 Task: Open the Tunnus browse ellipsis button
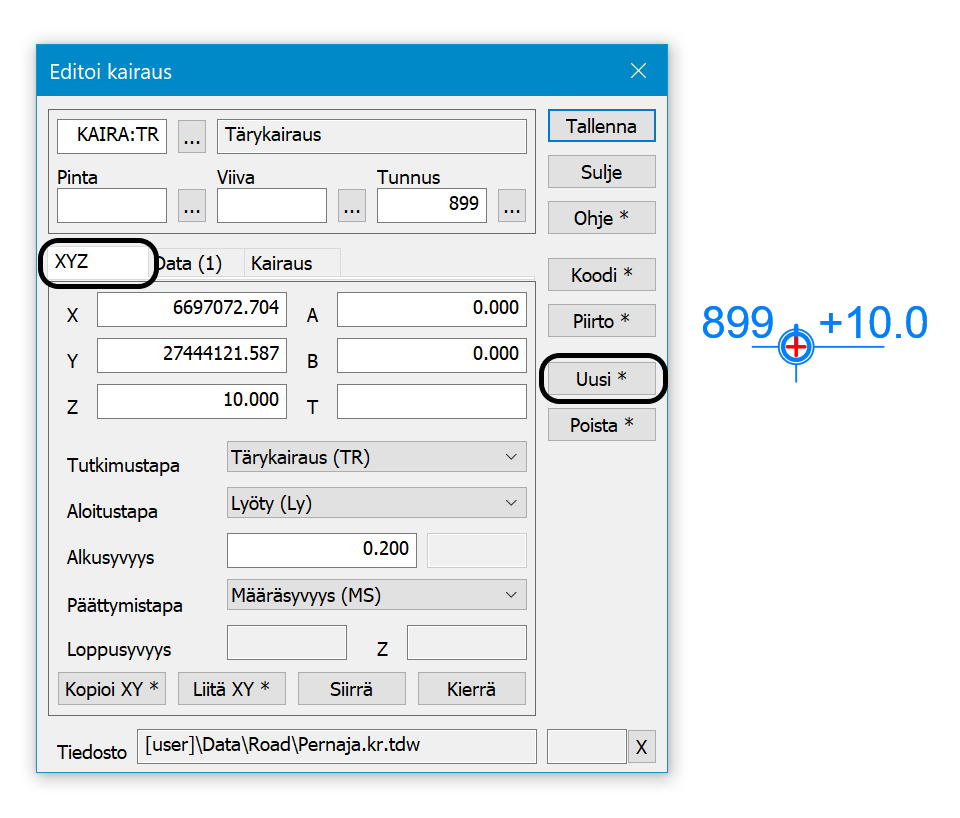click(x=512, y=206)
